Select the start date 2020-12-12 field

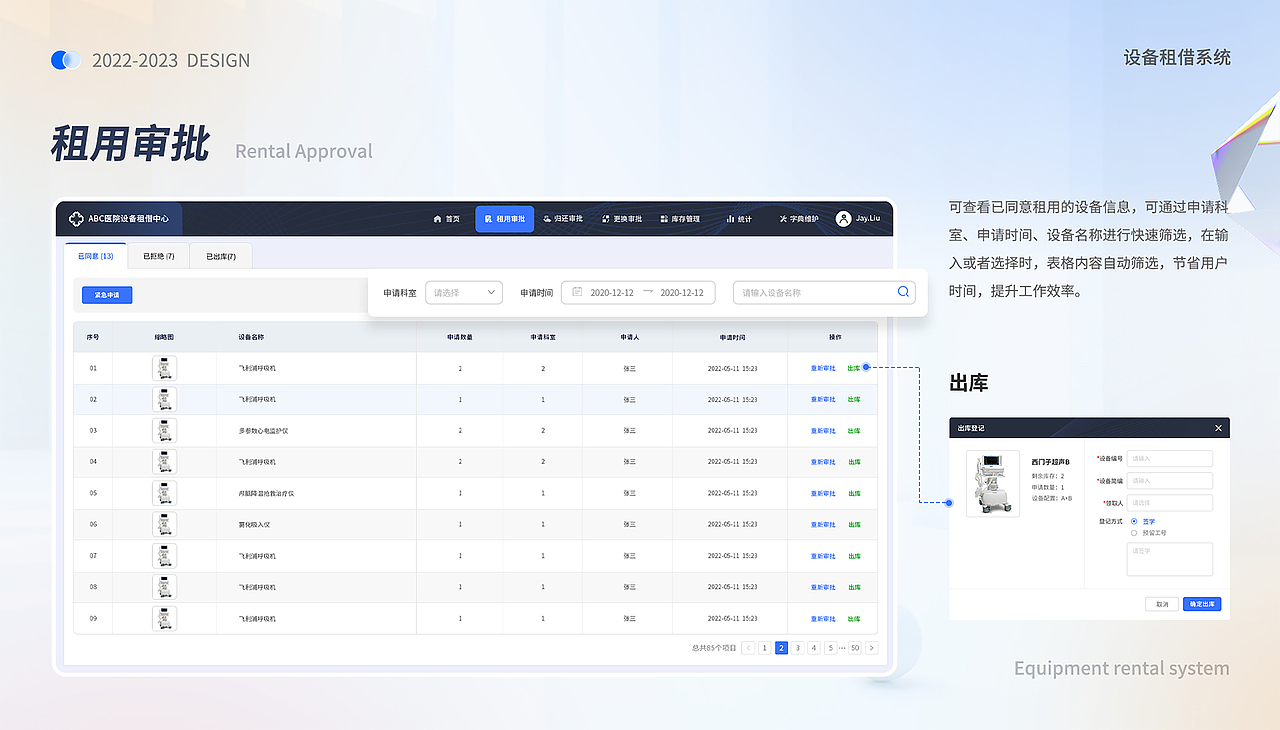[x=612, y=293]
